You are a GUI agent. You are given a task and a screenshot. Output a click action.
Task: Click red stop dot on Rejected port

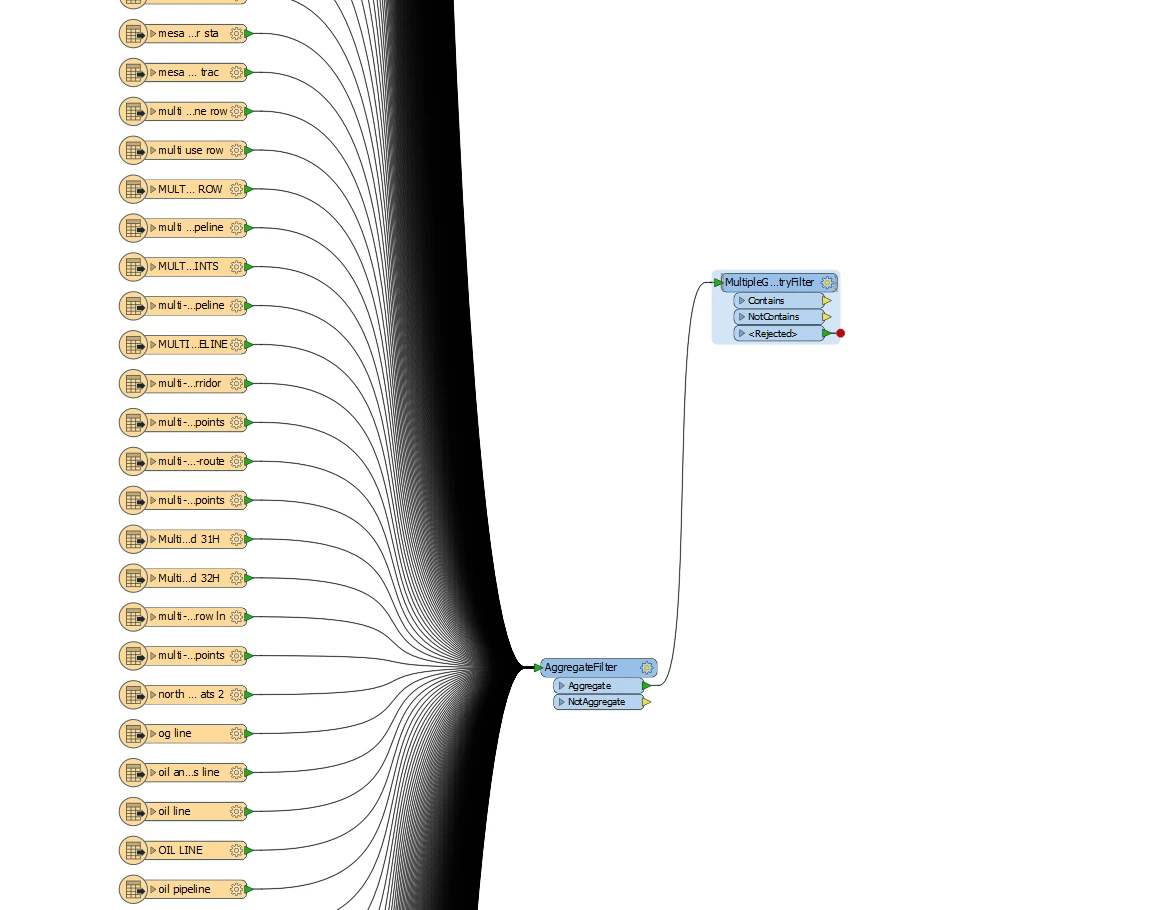[x=840, y=334]
